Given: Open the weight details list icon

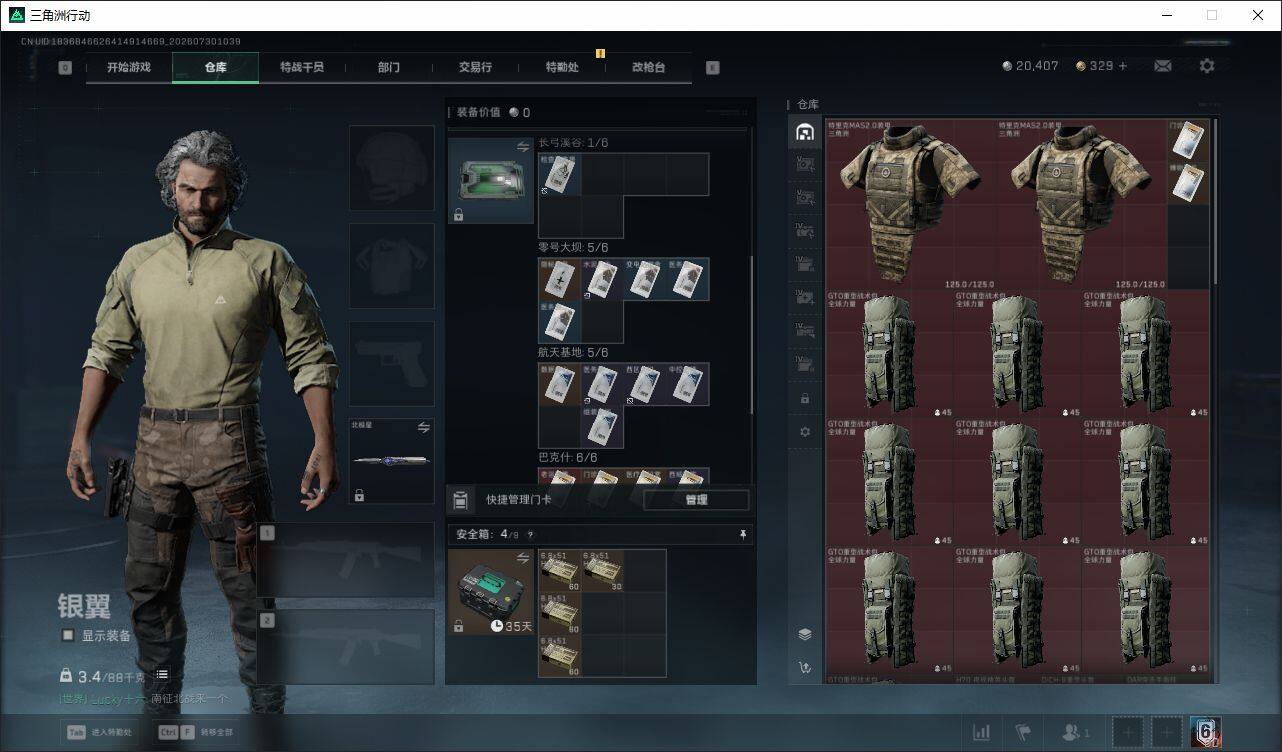Looking at the screenshot, I should [x=162, y=676].
